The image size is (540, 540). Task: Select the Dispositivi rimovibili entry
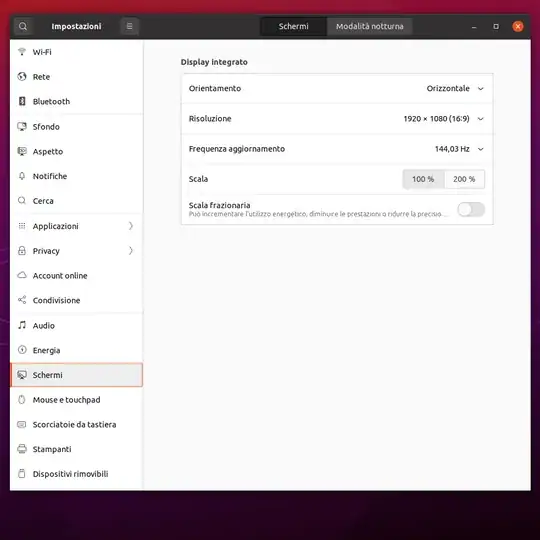coord(76,474)
